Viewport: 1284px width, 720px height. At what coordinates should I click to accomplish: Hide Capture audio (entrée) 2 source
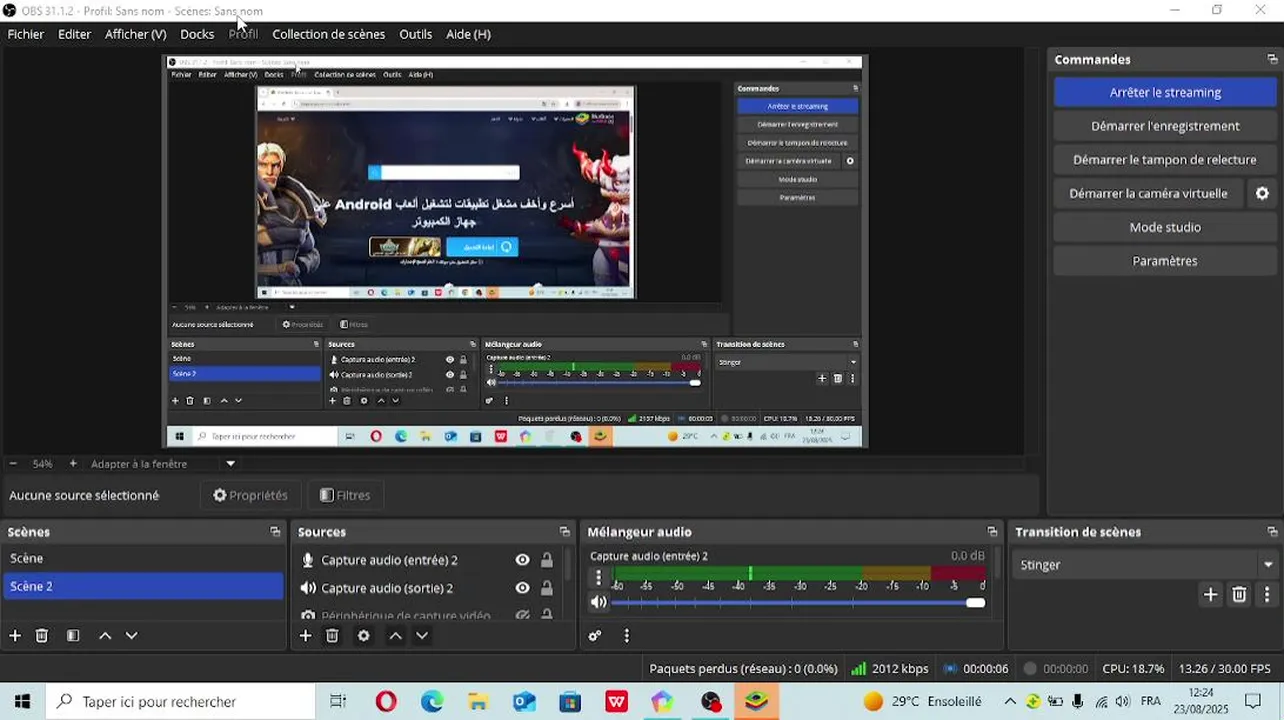tap(522, 560)
